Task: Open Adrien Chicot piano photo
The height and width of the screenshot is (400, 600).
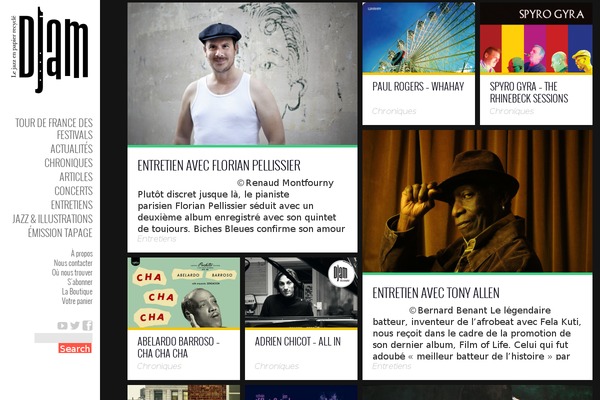Action: tap(301, 292)
